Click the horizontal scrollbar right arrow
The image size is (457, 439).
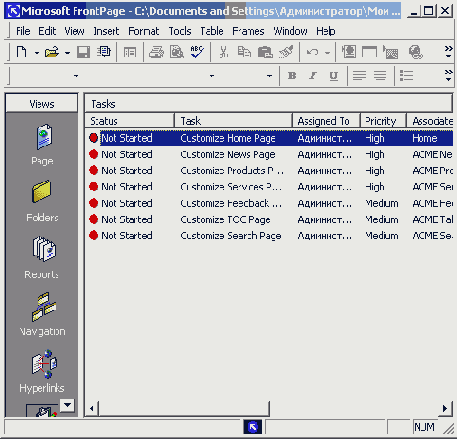point(445,408)
